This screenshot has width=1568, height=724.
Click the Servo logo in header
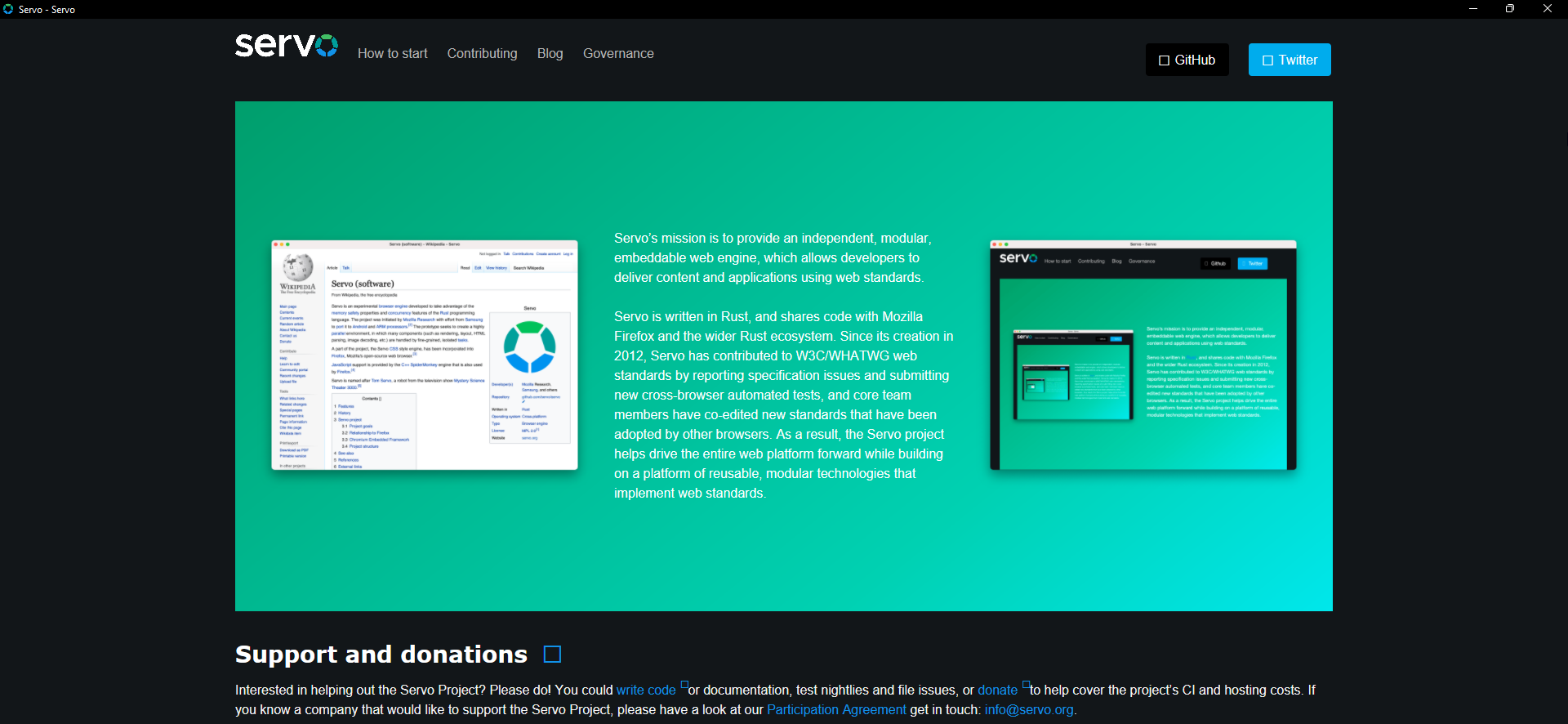pyautogui.click(x=286, y=45)
